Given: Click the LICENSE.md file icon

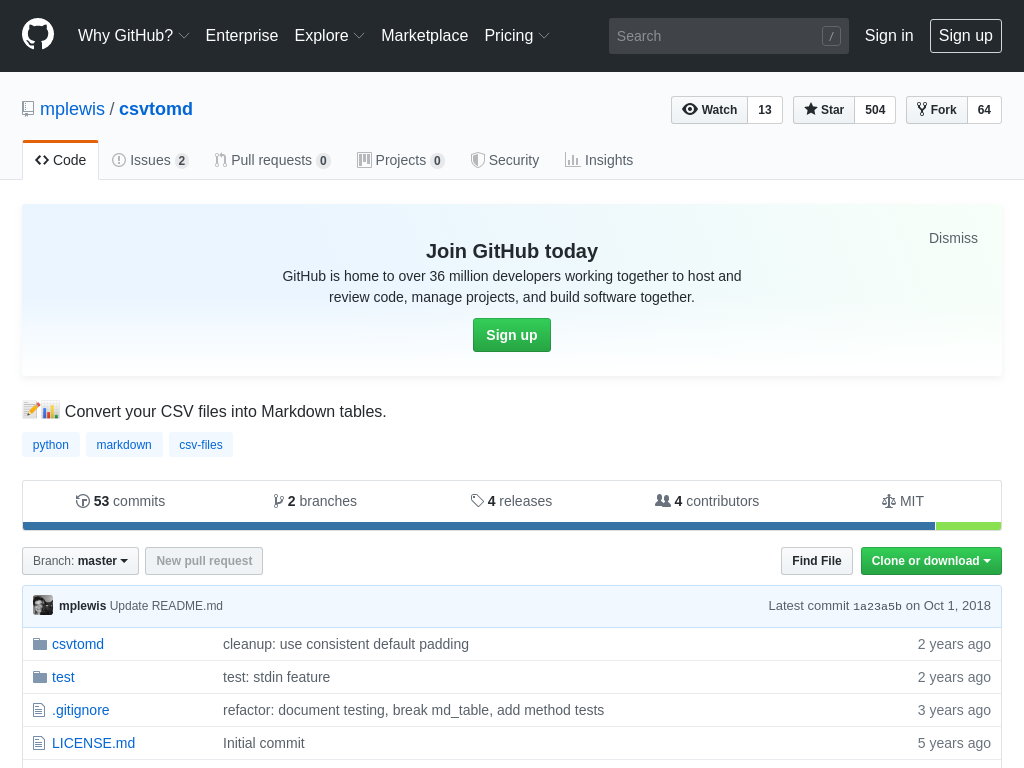Looking at the screenshot, I should coord(40,743).
